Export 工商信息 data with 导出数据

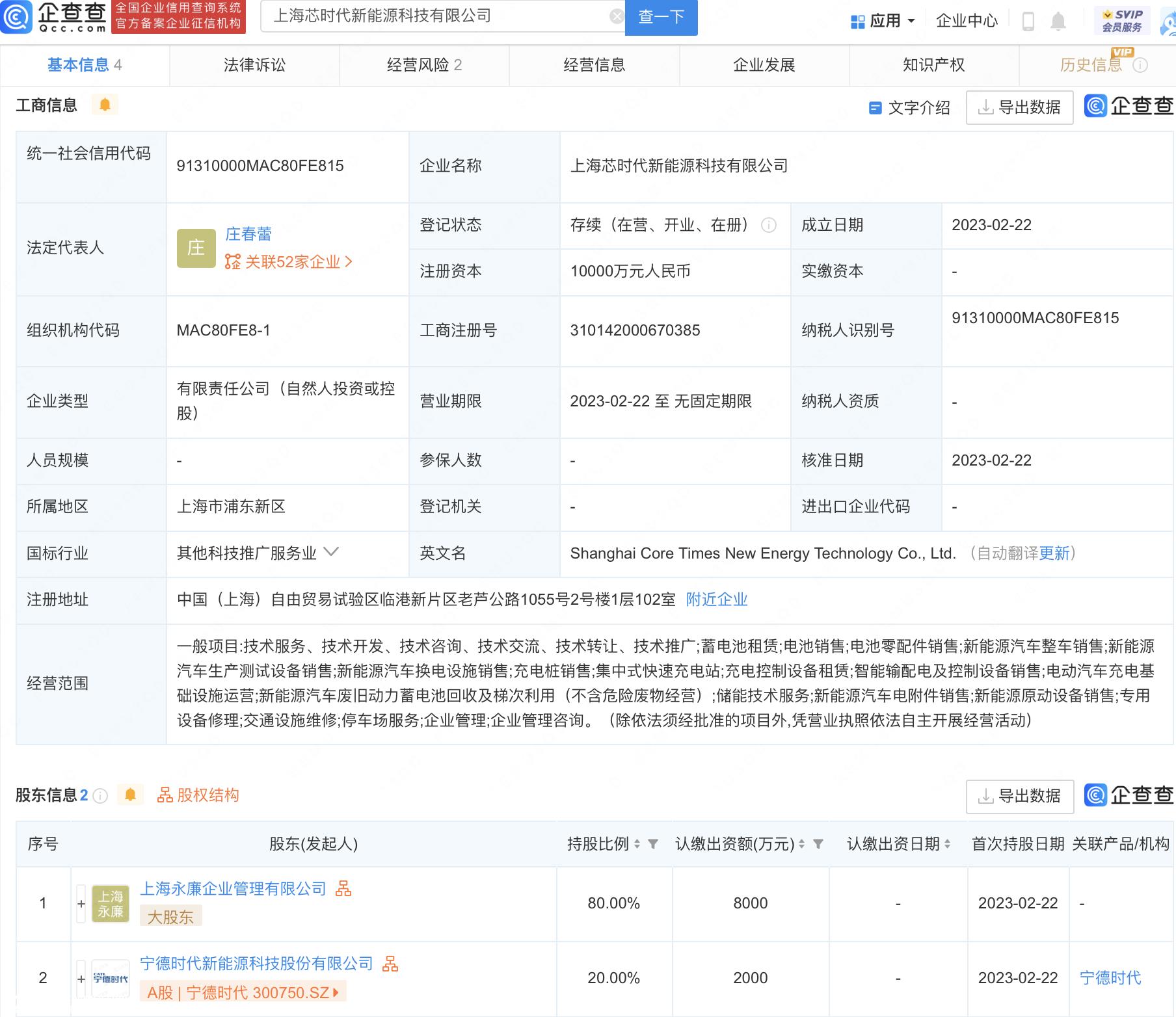(1020, 107)
